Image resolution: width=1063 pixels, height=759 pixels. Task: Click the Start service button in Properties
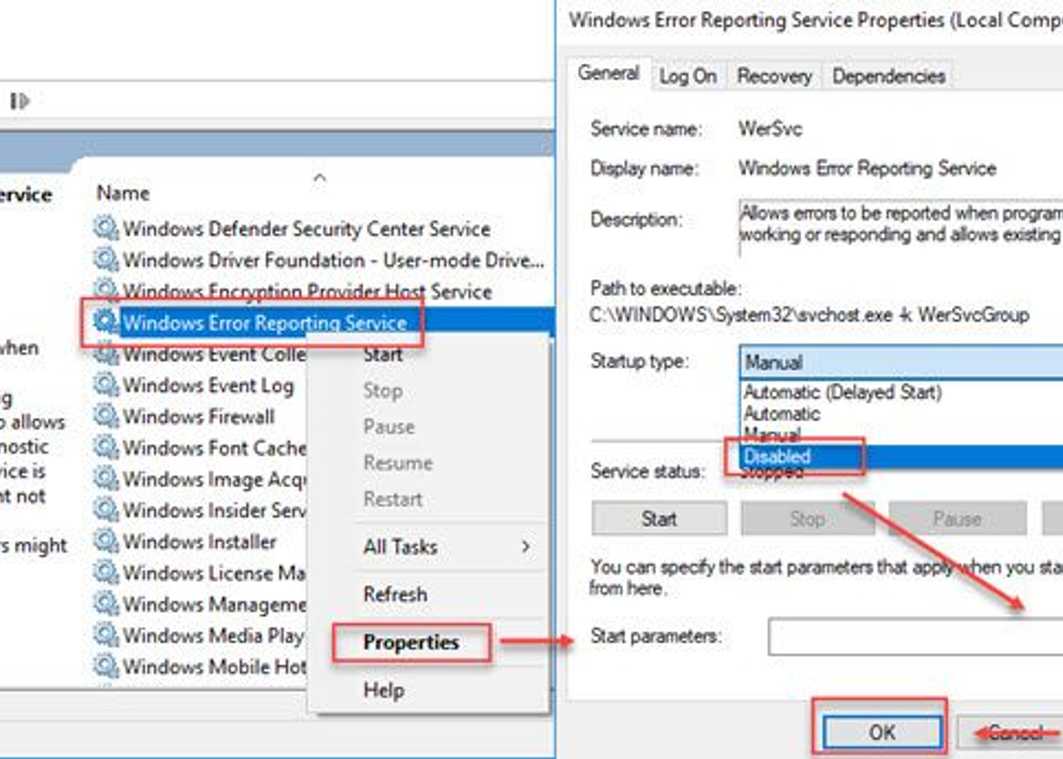659,519
